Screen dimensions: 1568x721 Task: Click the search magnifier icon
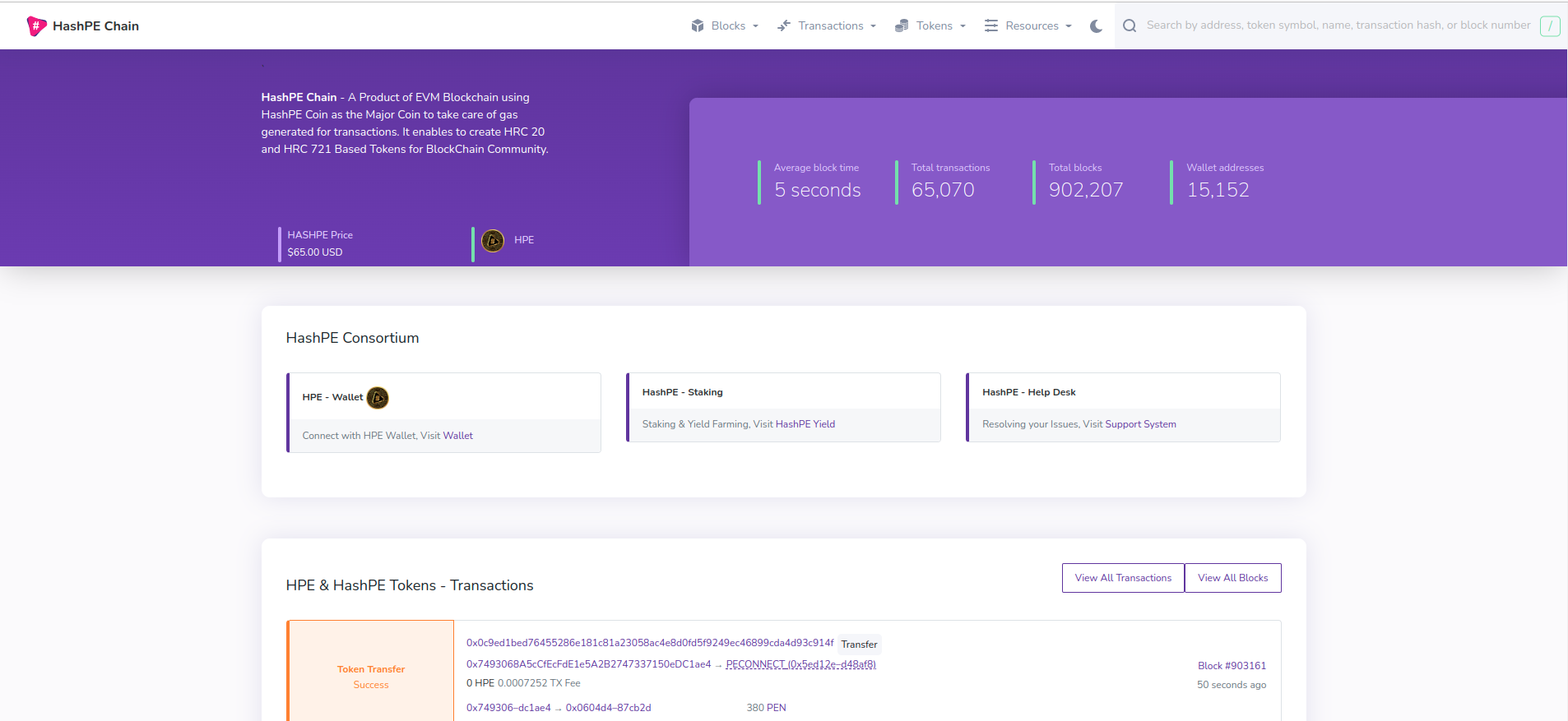[1130, 25]
